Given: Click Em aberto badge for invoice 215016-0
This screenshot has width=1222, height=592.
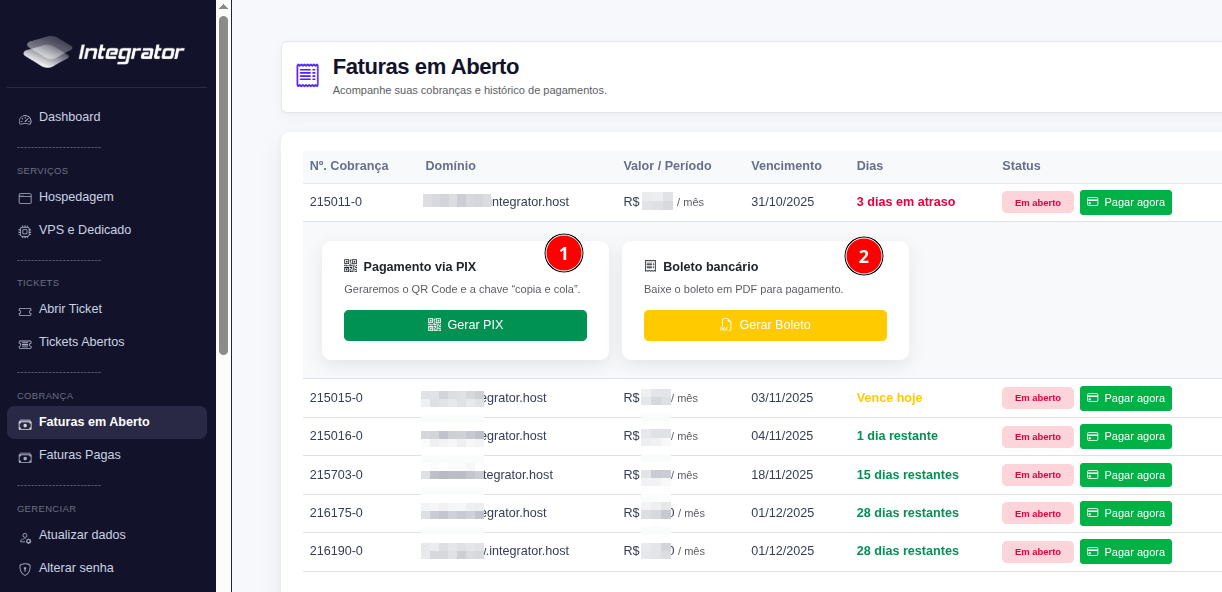Looking at the screenshot, I should (x=1037, y=437).
